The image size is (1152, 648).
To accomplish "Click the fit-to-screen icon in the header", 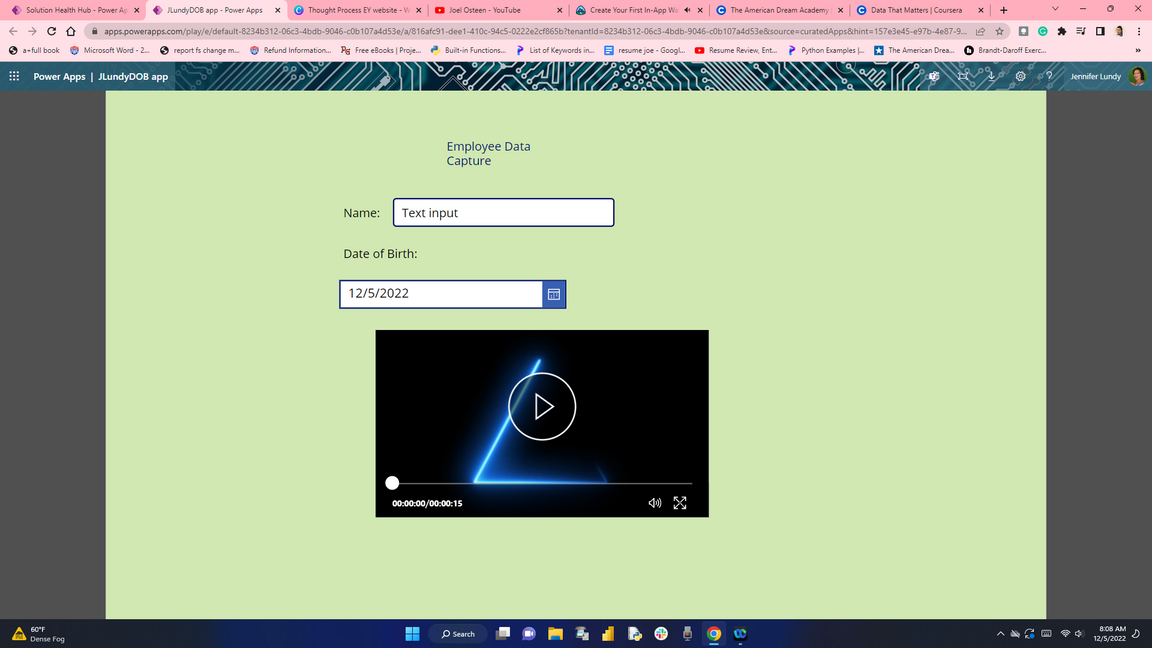I will point(963,76).
